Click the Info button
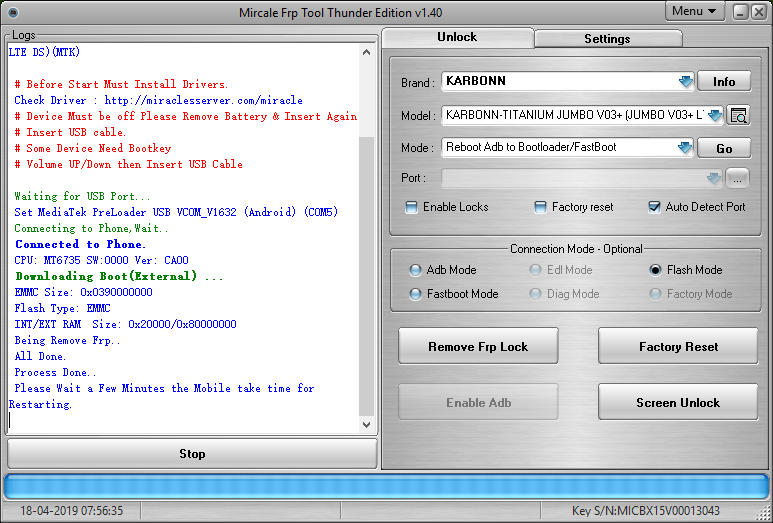This screenshot has height=523, width=773. [x=724, y=81]
